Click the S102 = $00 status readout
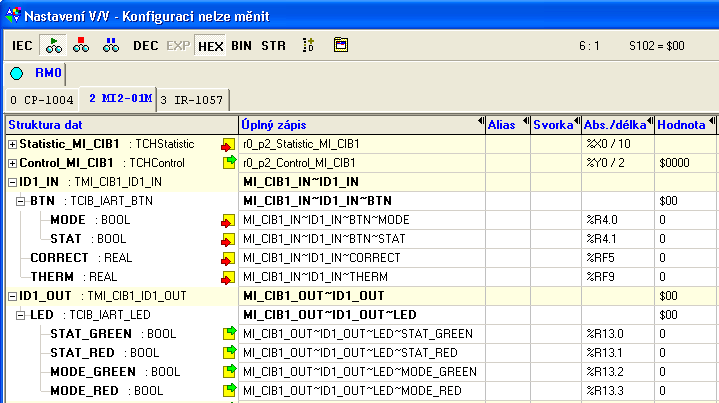 click(657, 46)
